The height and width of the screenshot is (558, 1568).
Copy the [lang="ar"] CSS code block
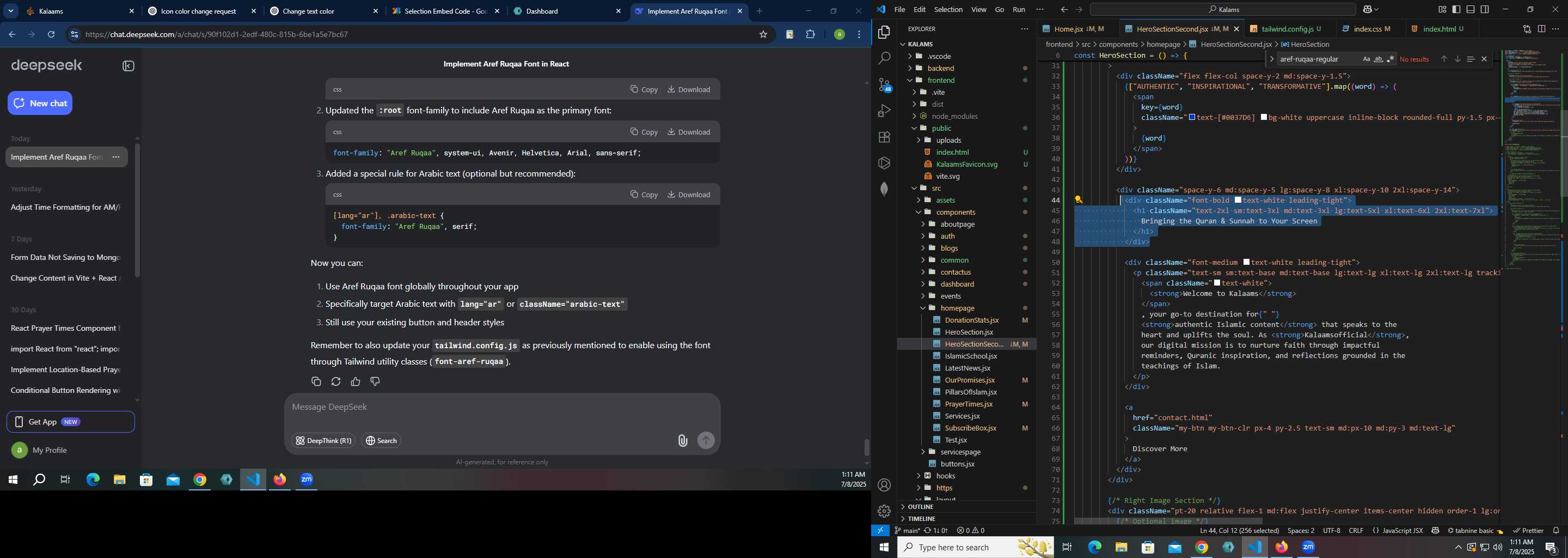tap(644, 195)
